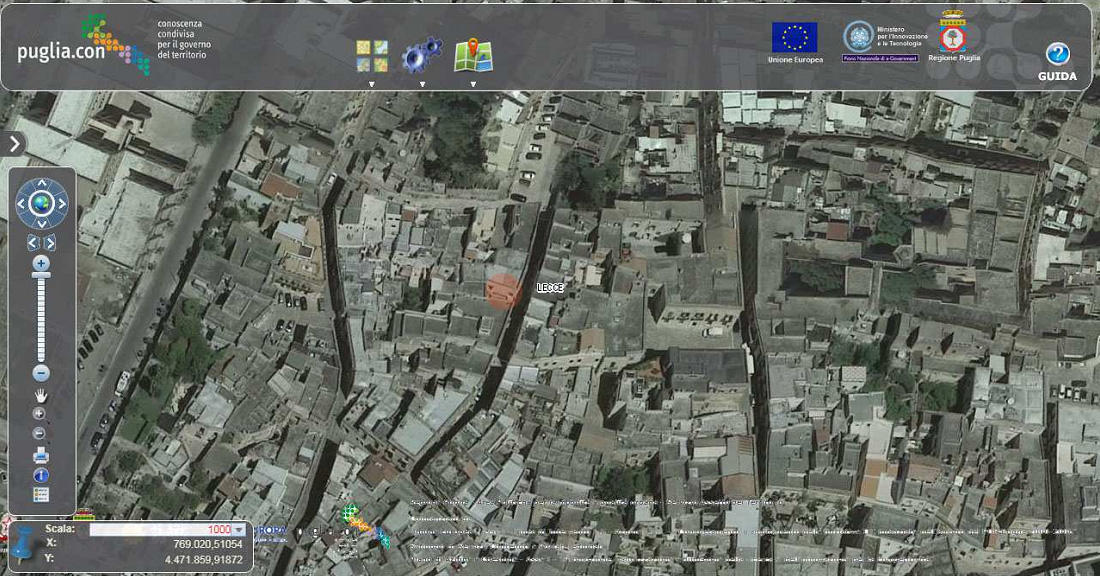Open the blue gears tools icon
The image size is (1100, 576).
pos(422,55)
